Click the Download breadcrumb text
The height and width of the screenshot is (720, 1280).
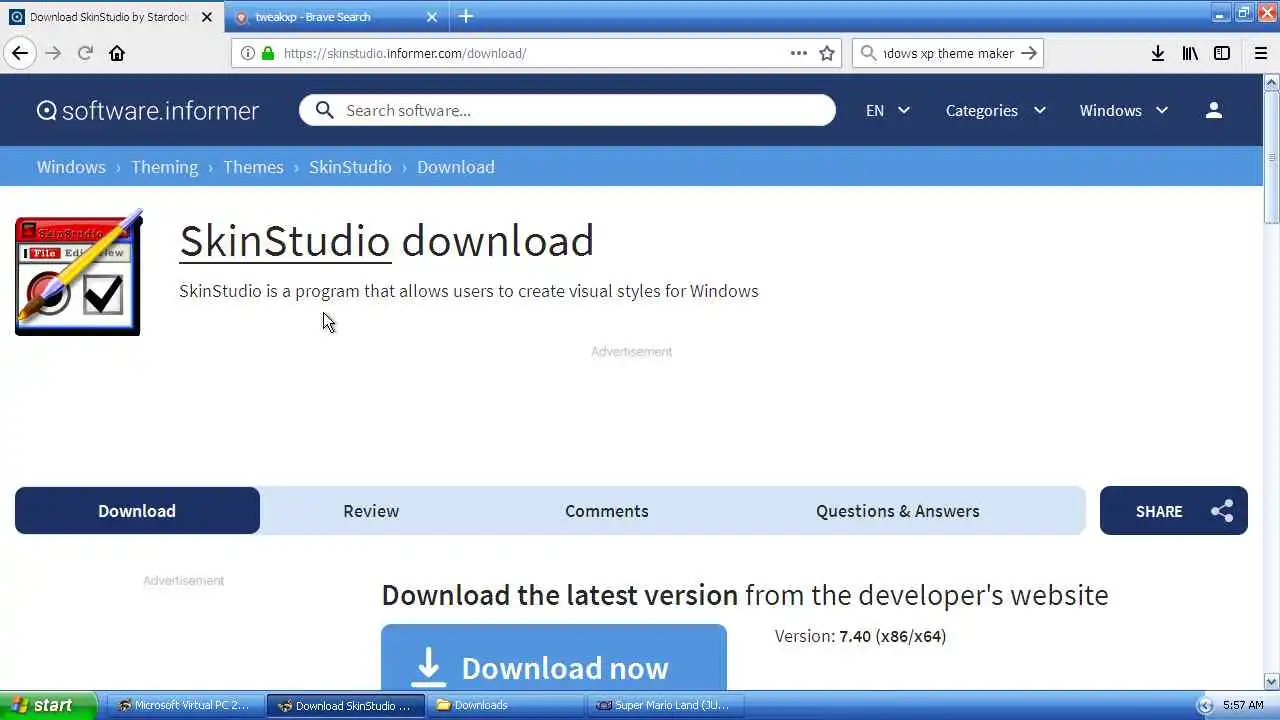click(456, 167)
